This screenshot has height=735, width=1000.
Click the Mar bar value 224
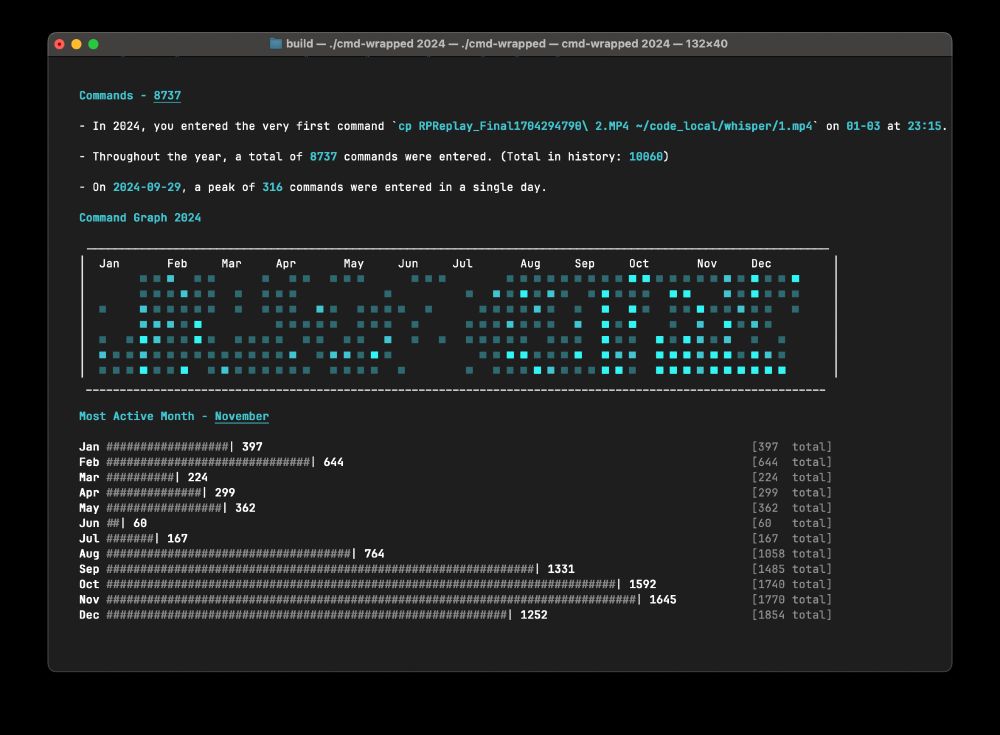point(198,477)
